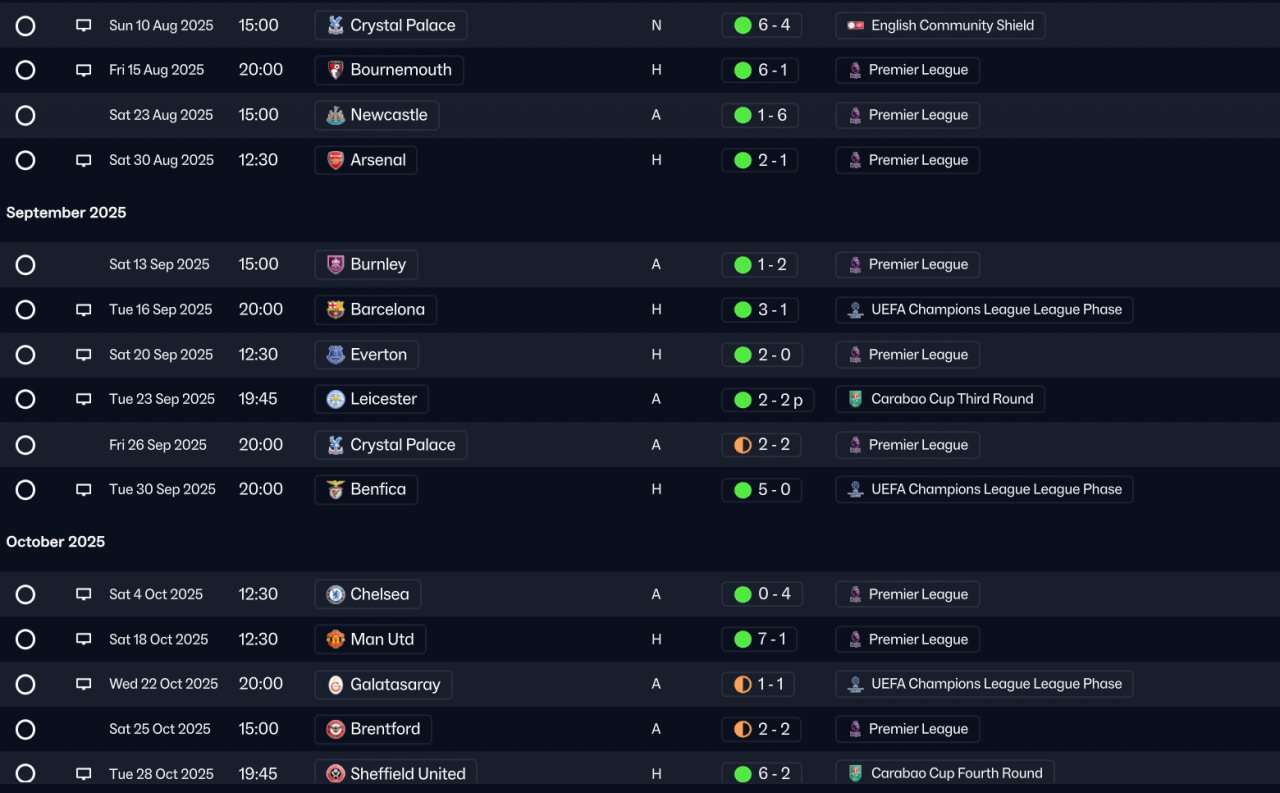Click the Benfica club crest icon
1280x793 pixels.
(x=336, y=490)
